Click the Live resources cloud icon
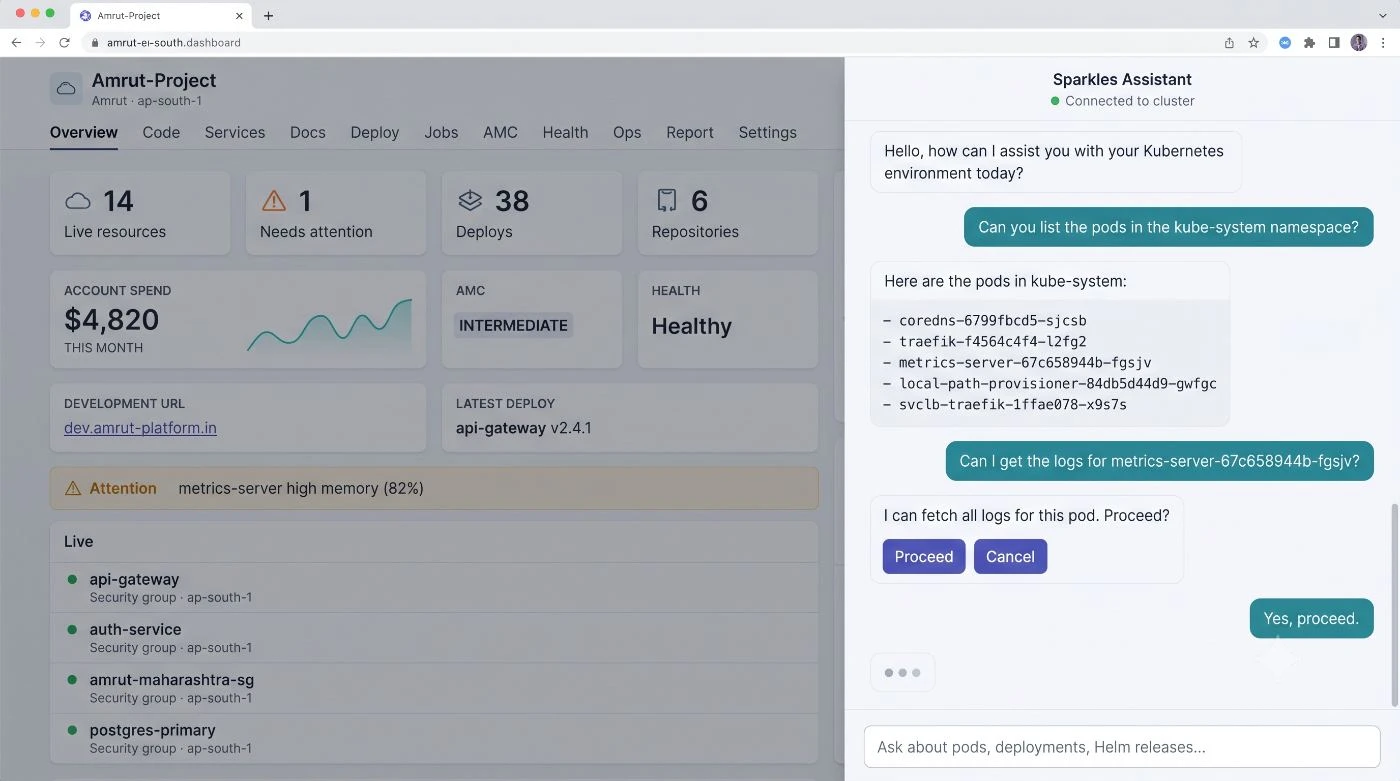Viewport: 1400px width, 781px height. click(78, 201)
